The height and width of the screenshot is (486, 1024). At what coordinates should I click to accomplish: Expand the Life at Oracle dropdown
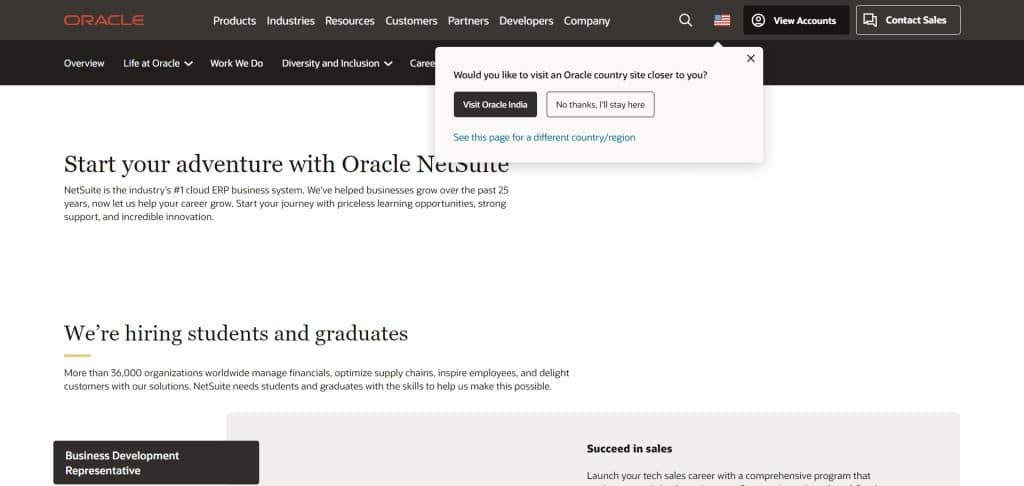coord(158,63)
